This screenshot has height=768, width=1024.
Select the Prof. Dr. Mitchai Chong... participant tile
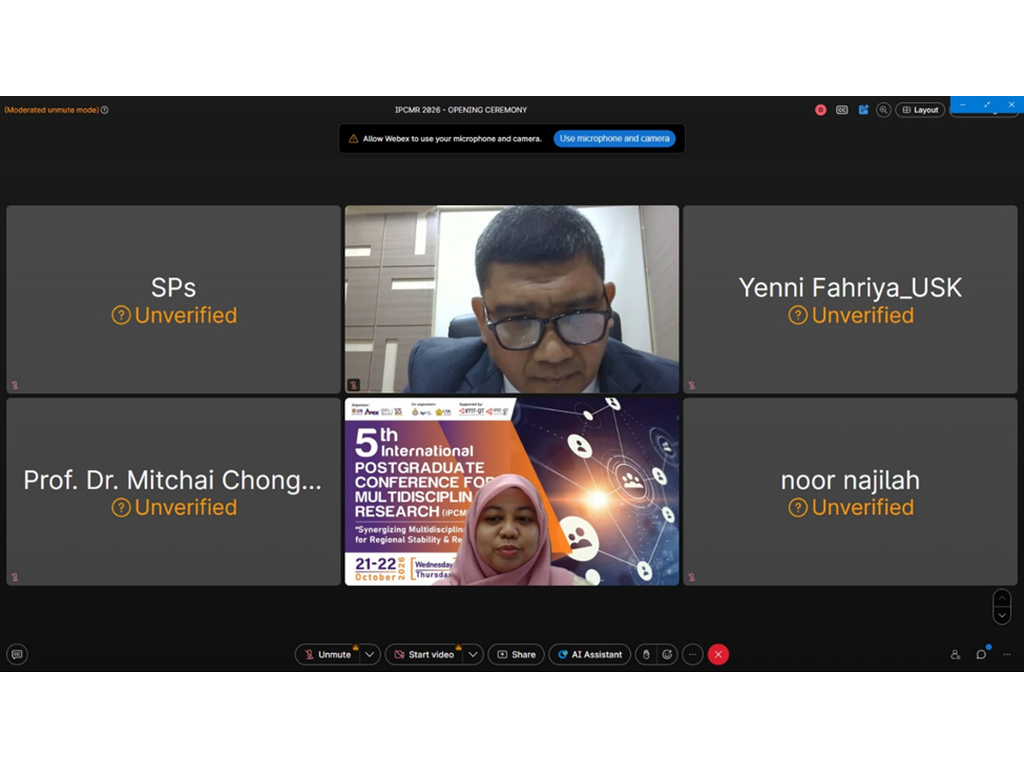pos(174,492)
